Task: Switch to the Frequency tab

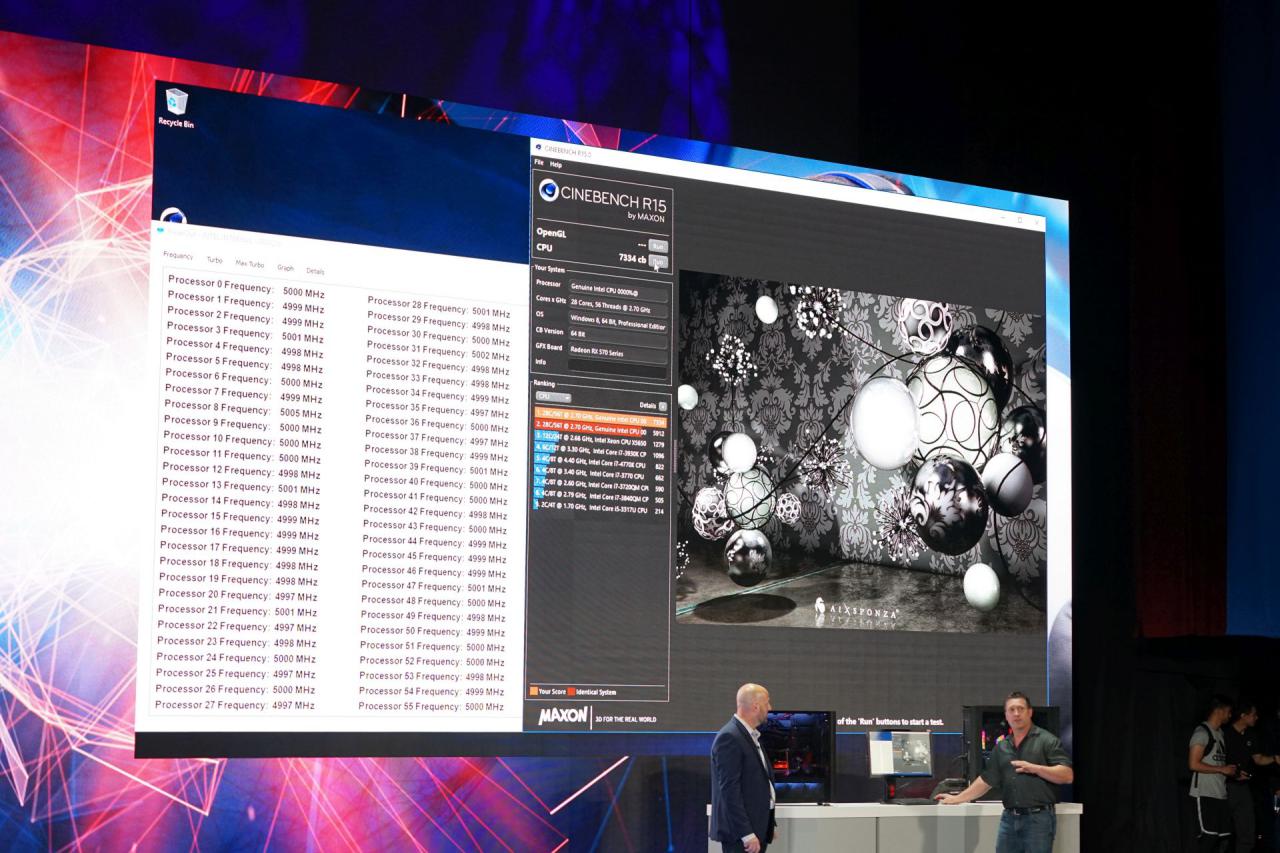Action: coord(178,255)
